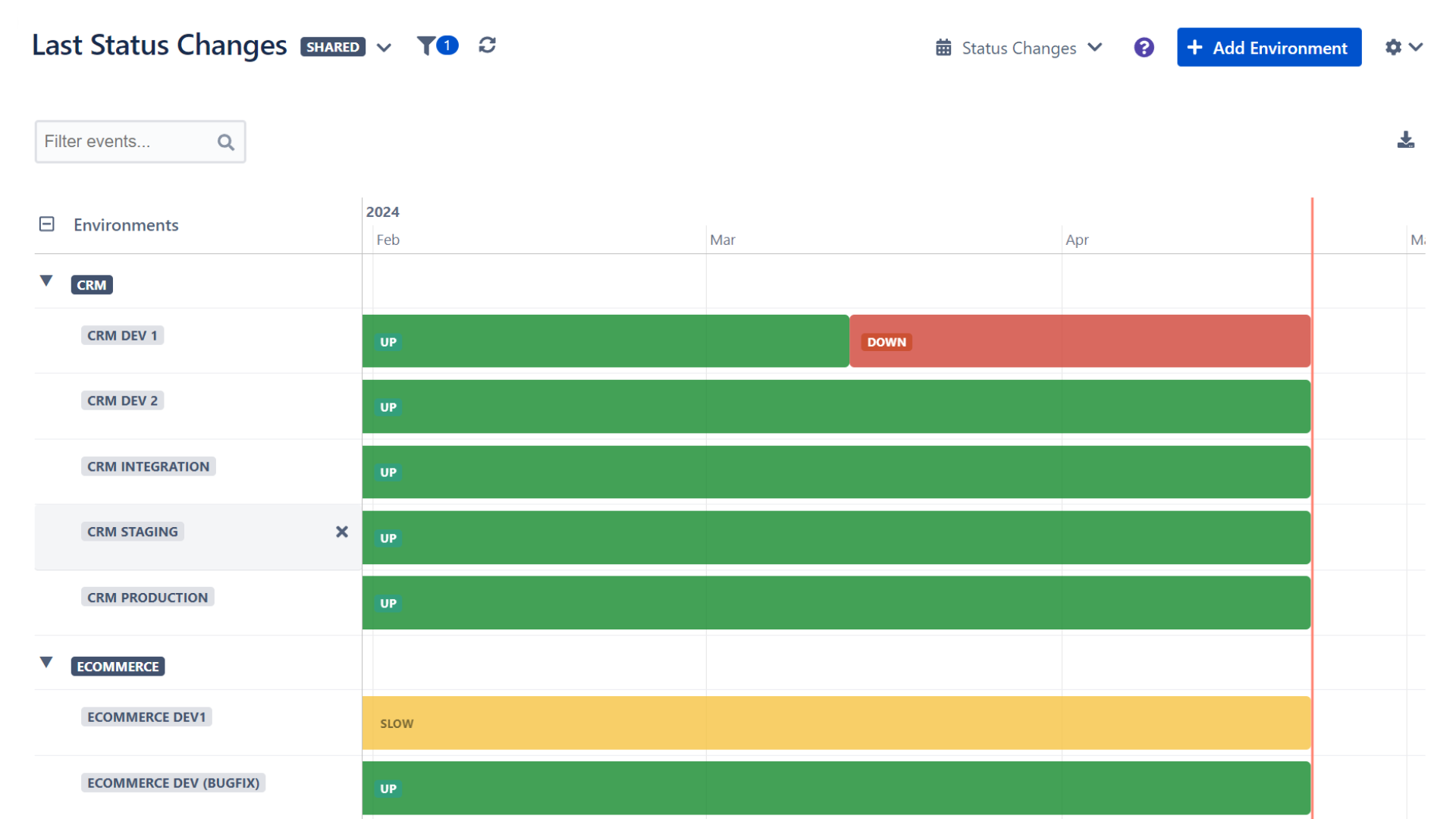Open CRM DEV 1 environment
Image resolution: width=1456 pixels, height=819 pixels.
(x=122, y=336)
